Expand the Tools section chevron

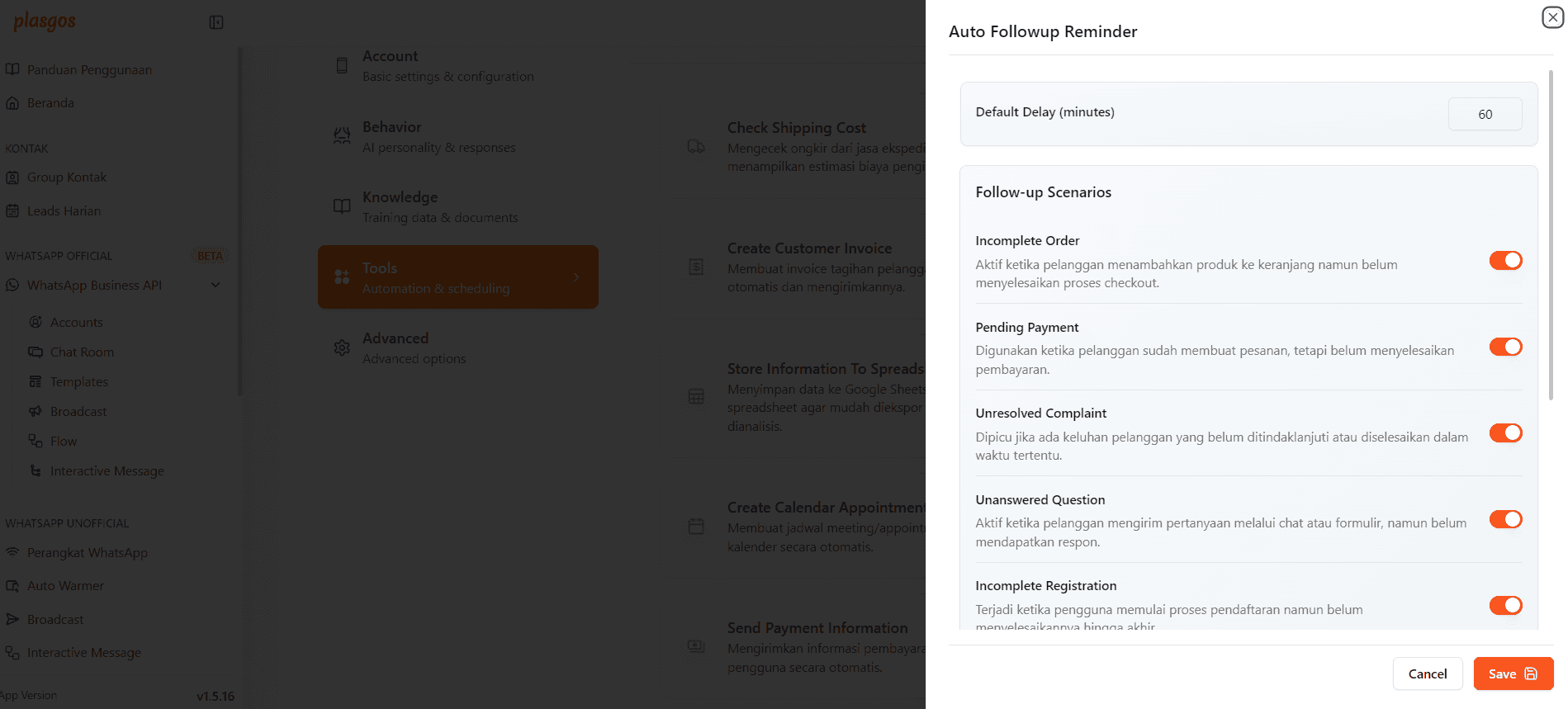click(x=576, y=277)
